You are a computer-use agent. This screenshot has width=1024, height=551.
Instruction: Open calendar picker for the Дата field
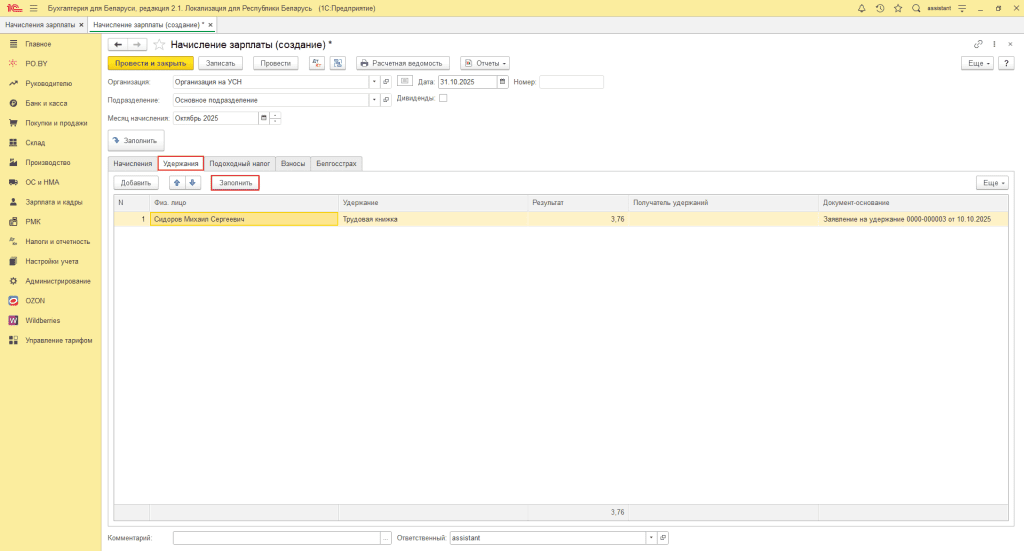[503, 82]
